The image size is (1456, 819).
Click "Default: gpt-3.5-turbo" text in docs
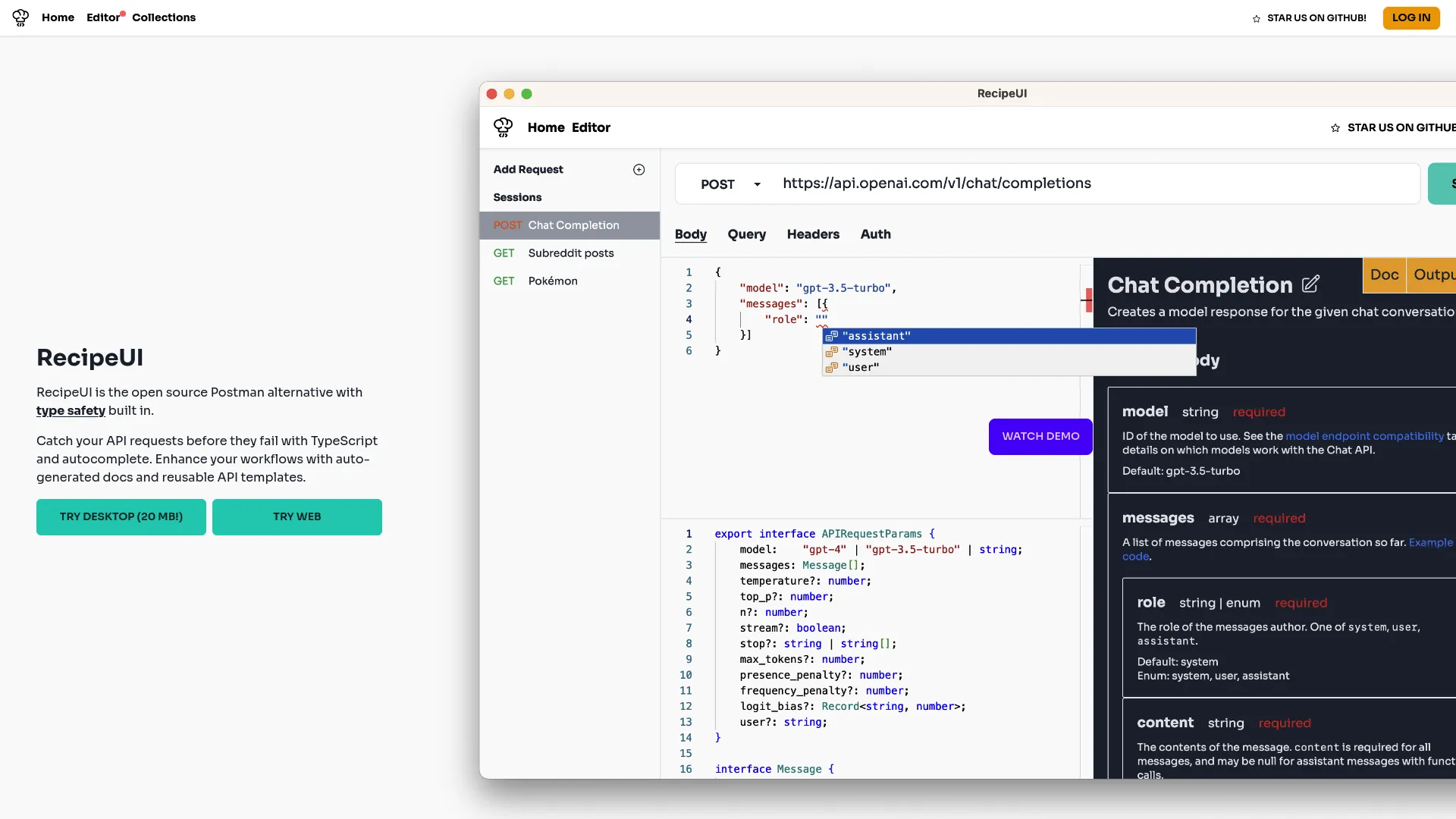pos(1181,471)
